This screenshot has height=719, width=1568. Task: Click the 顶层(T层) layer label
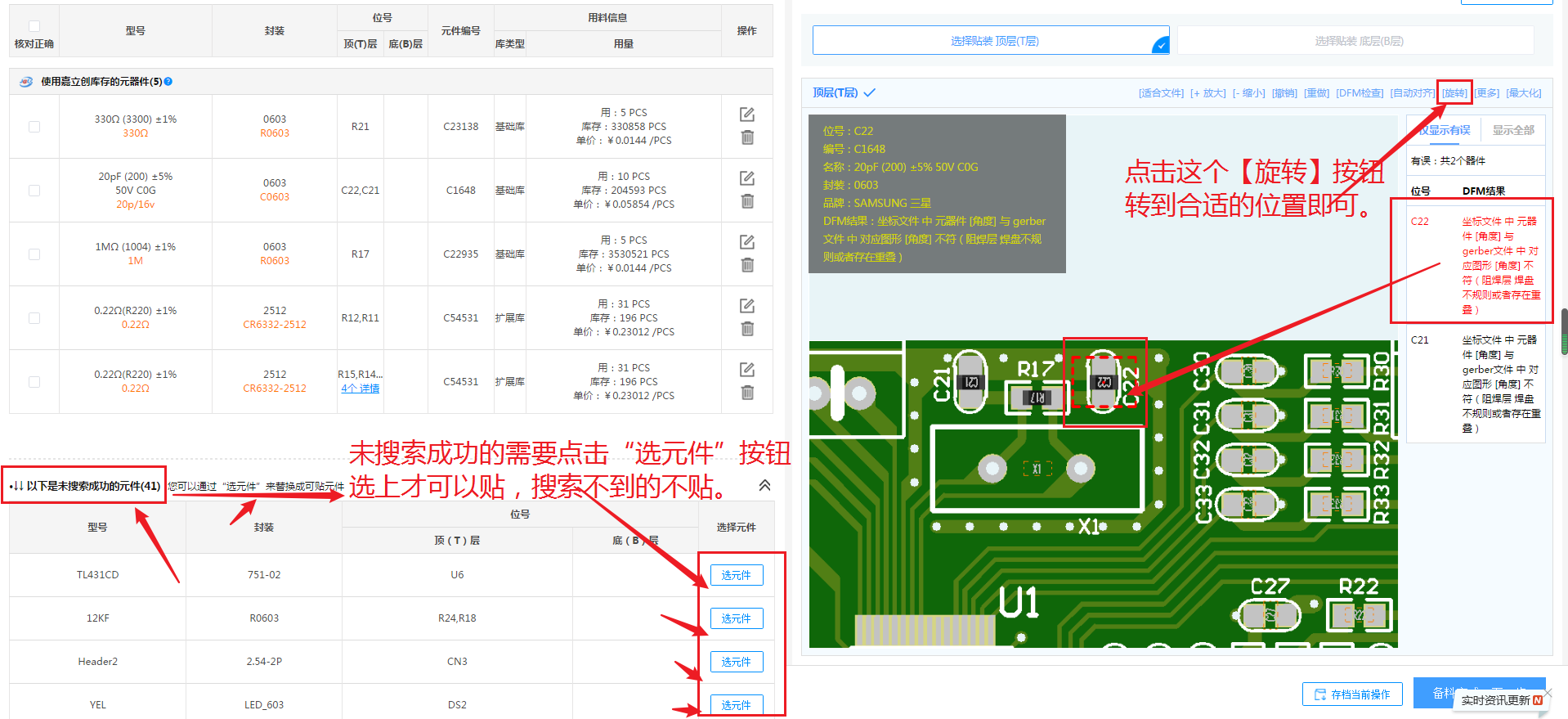click(x=835, y=93)
